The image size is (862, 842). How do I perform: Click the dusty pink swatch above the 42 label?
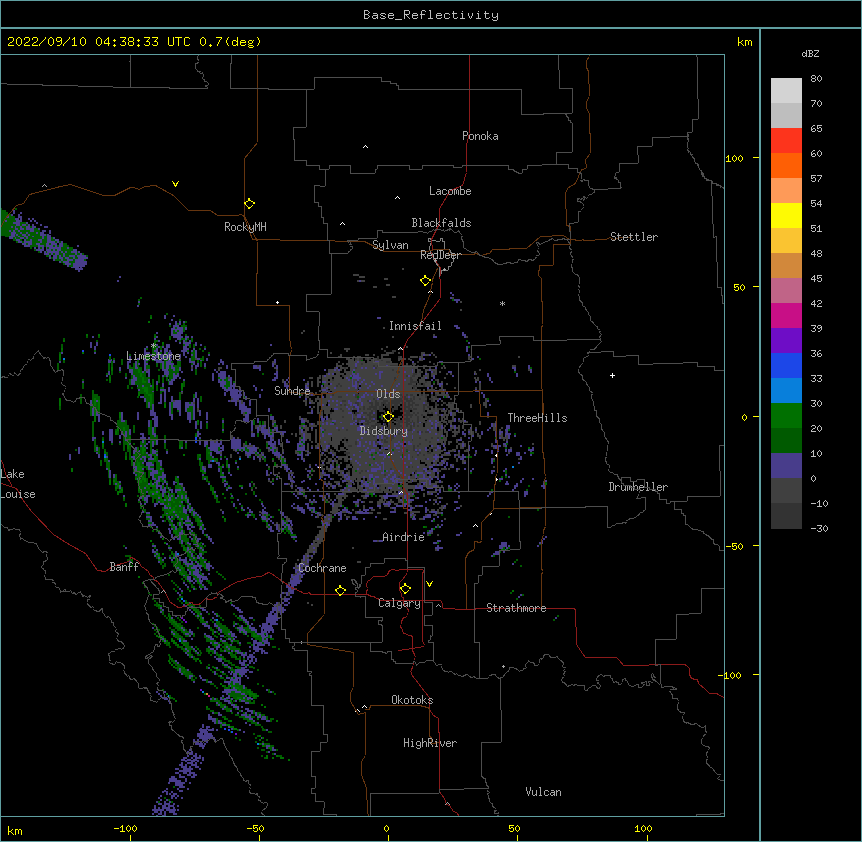click(x=786, y=290)
